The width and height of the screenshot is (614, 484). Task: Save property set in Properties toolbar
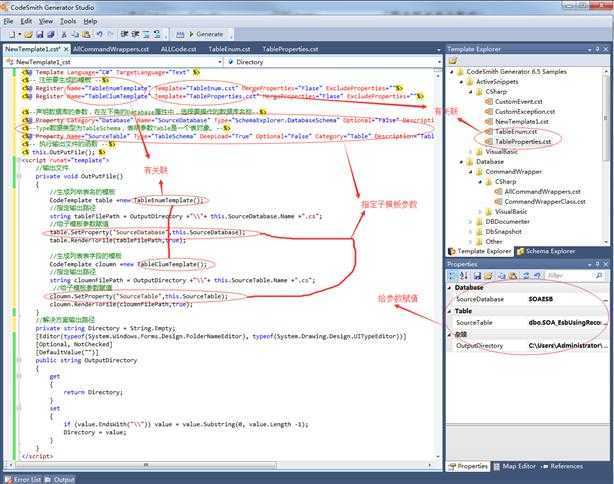[477, 276]
